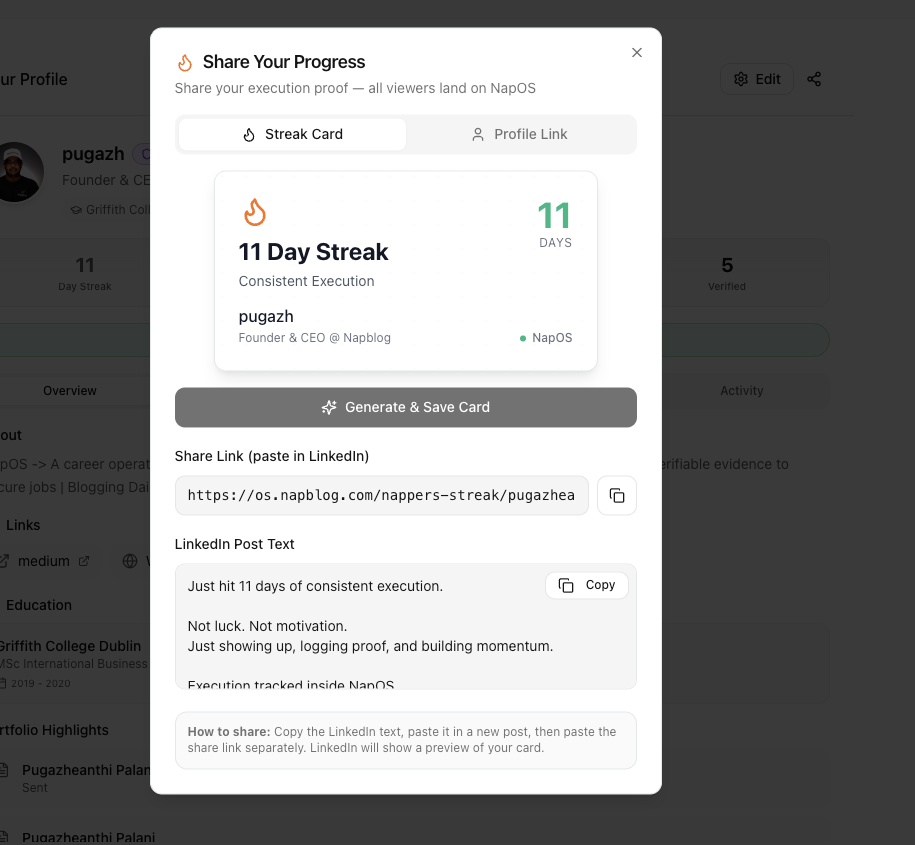The width and height of the screenshot is (915, 845).
Task: Click the flame icon in dialog header
Action: click(184, 62)
